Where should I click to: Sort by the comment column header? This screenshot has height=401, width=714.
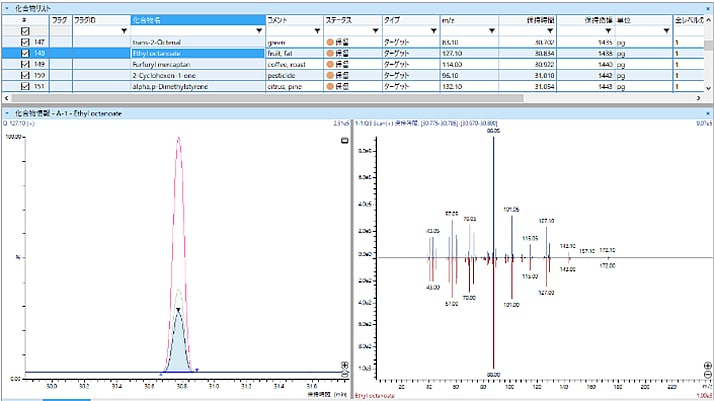click(294, 20)
